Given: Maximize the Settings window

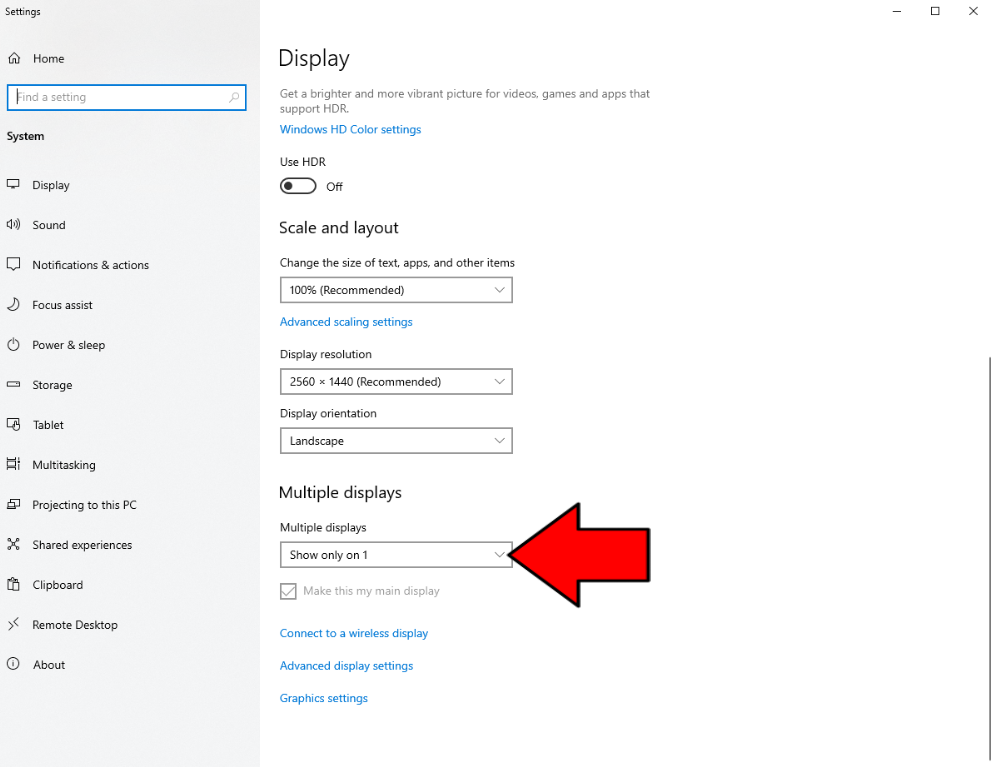Looking at the screenshot, I should [x=935, y=11].
